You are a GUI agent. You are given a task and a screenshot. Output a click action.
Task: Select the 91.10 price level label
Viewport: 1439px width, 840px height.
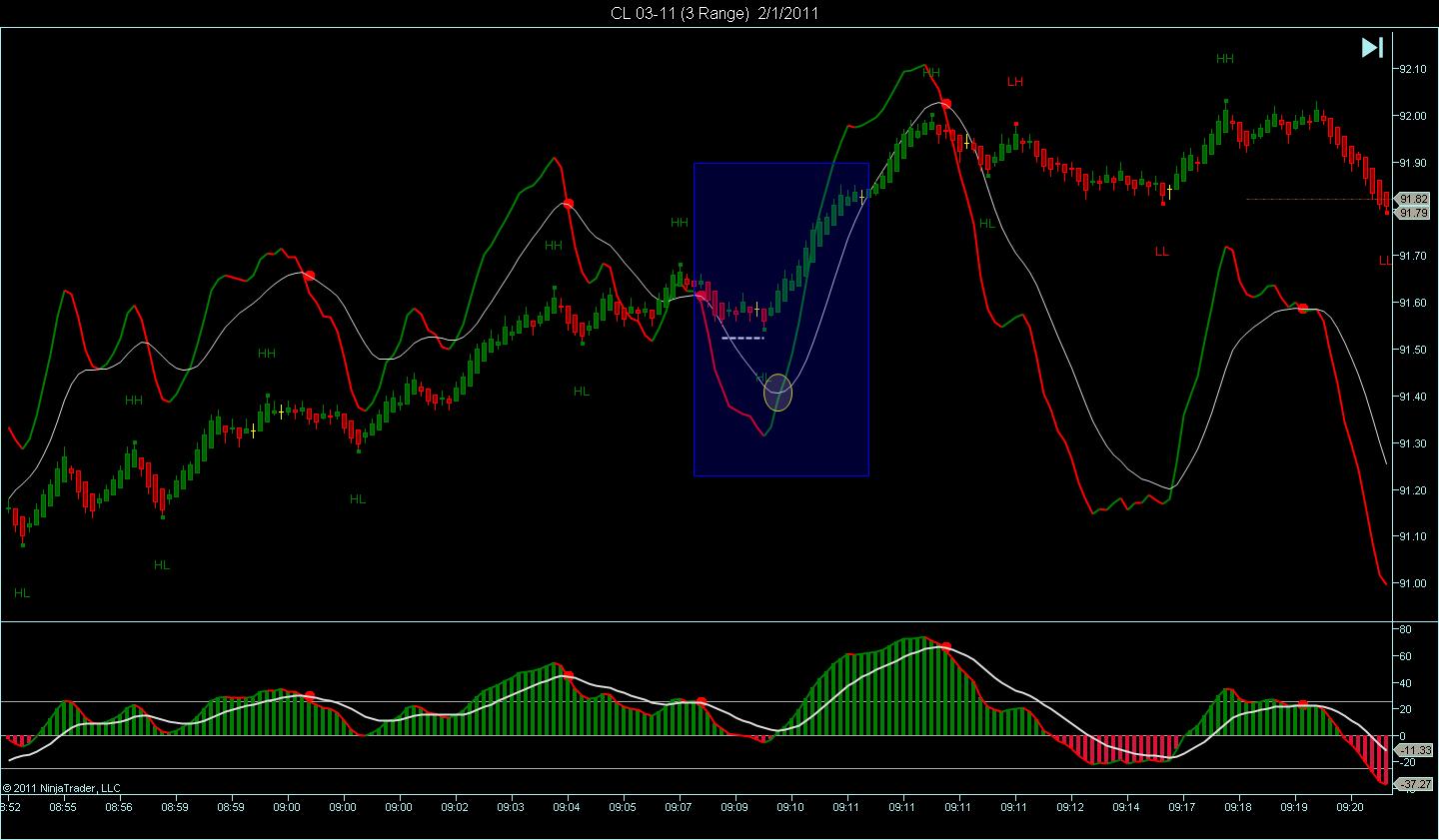(x=1413, y=536)
